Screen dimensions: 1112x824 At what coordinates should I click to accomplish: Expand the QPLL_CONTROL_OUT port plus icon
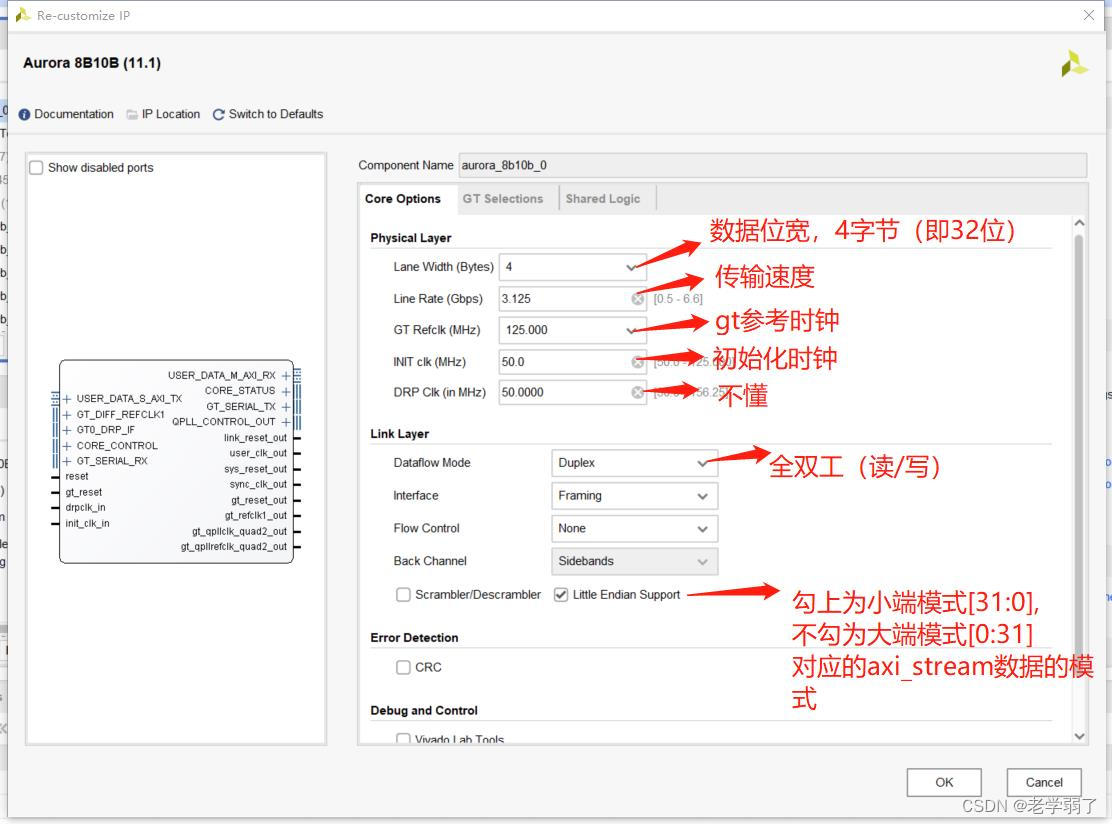tap(285, 422)
